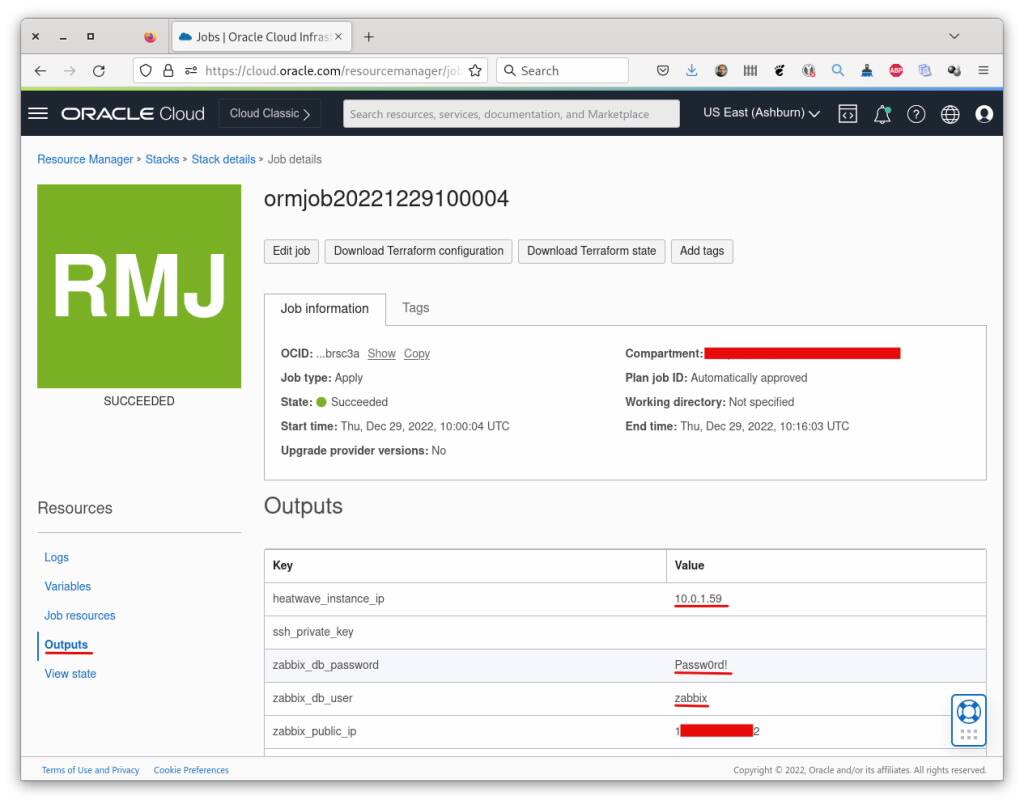
Task: Open Logs in Resources sidebar
Action: pos(56,558)
